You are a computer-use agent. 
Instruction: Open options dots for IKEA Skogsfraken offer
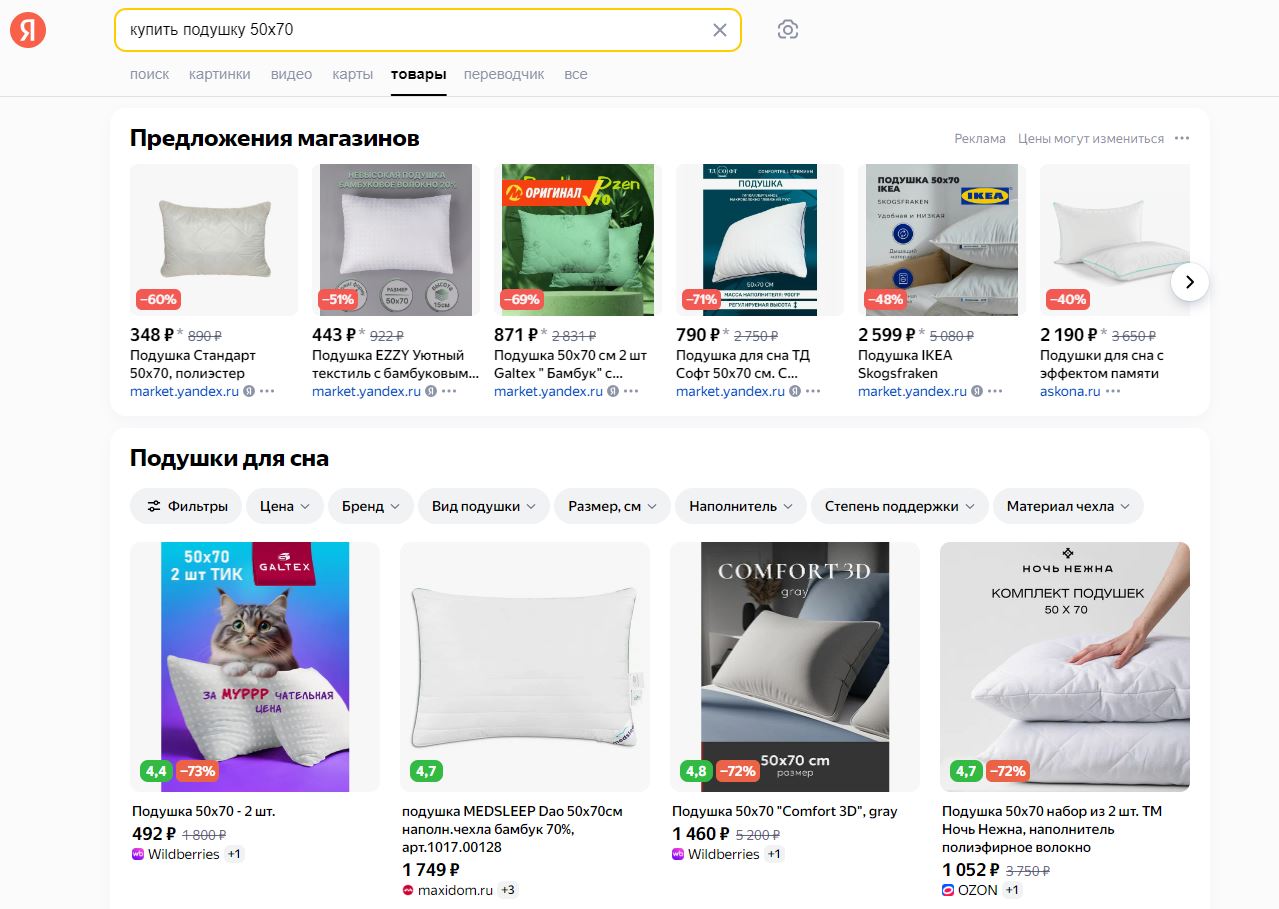click(x=995, y=391)
